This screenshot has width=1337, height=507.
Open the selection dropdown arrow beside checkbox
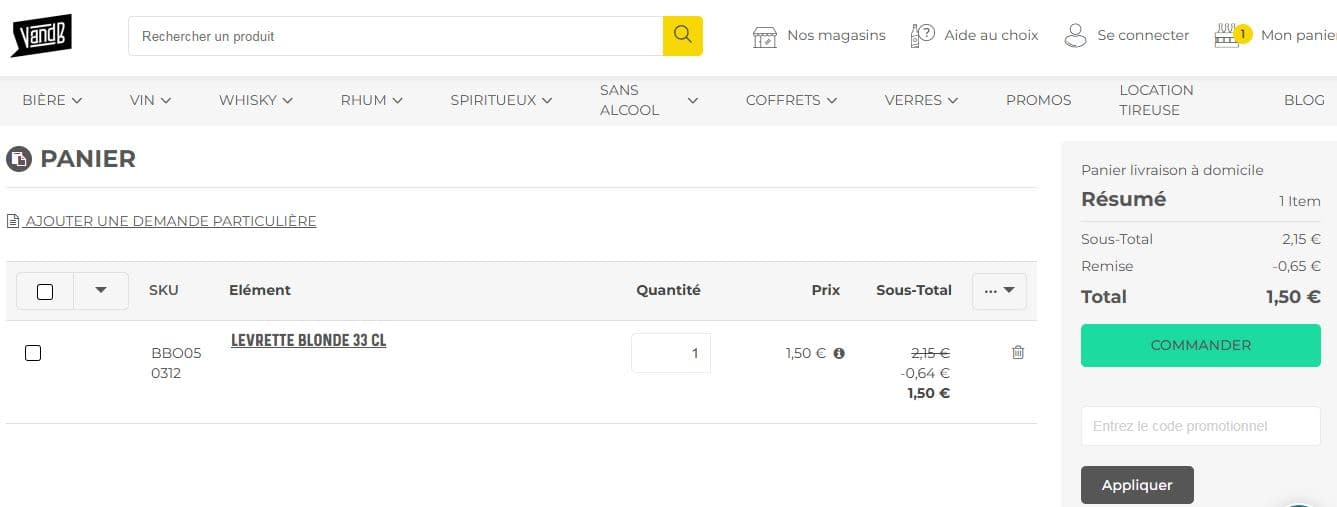(101, 291)
